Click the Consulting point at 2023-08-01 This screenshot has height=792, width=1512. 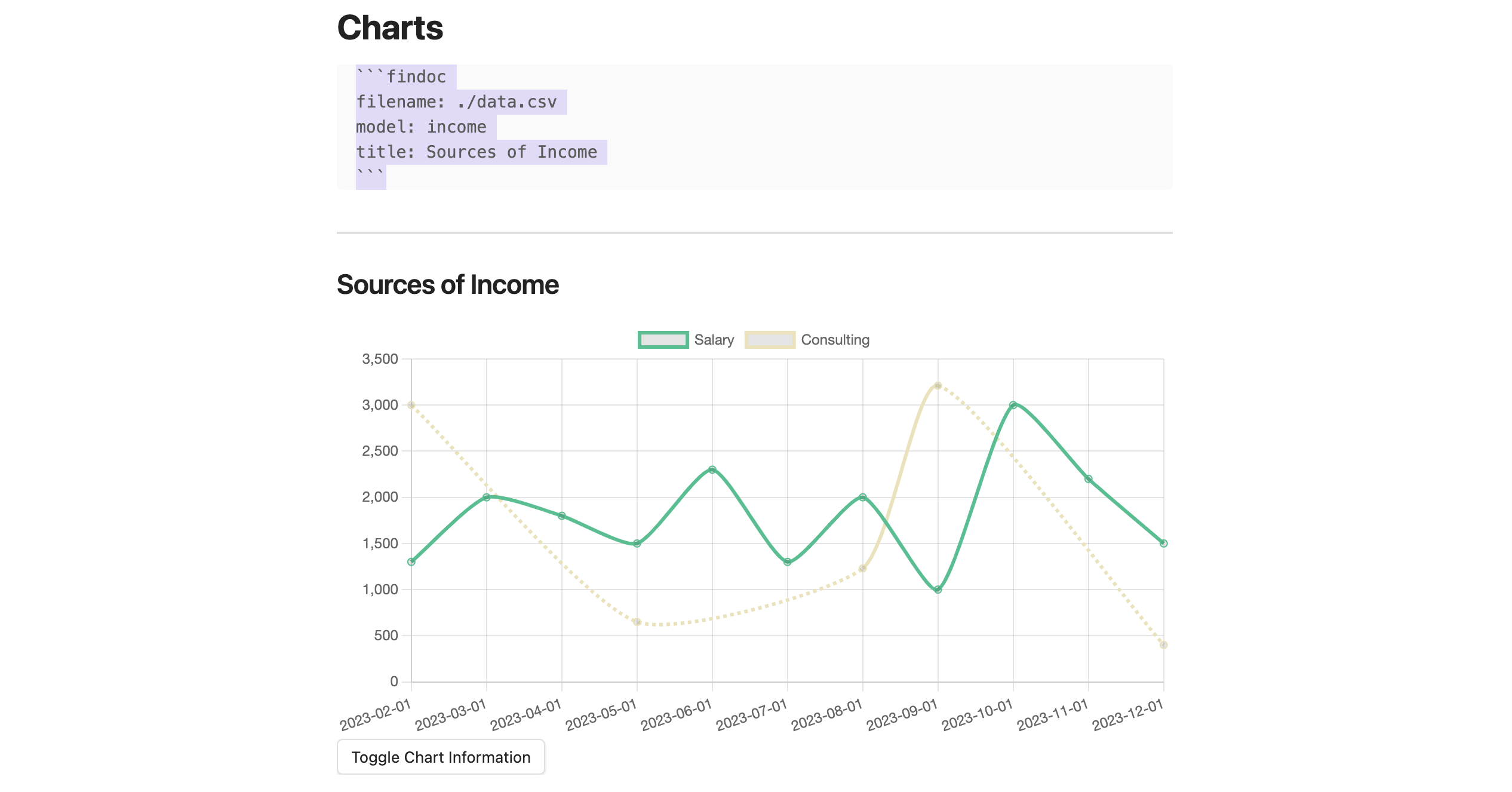862,569
